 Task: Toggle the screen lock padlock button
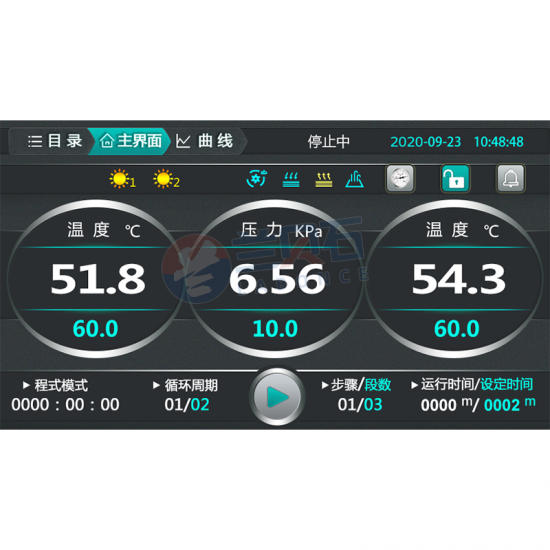coord(455,178)
